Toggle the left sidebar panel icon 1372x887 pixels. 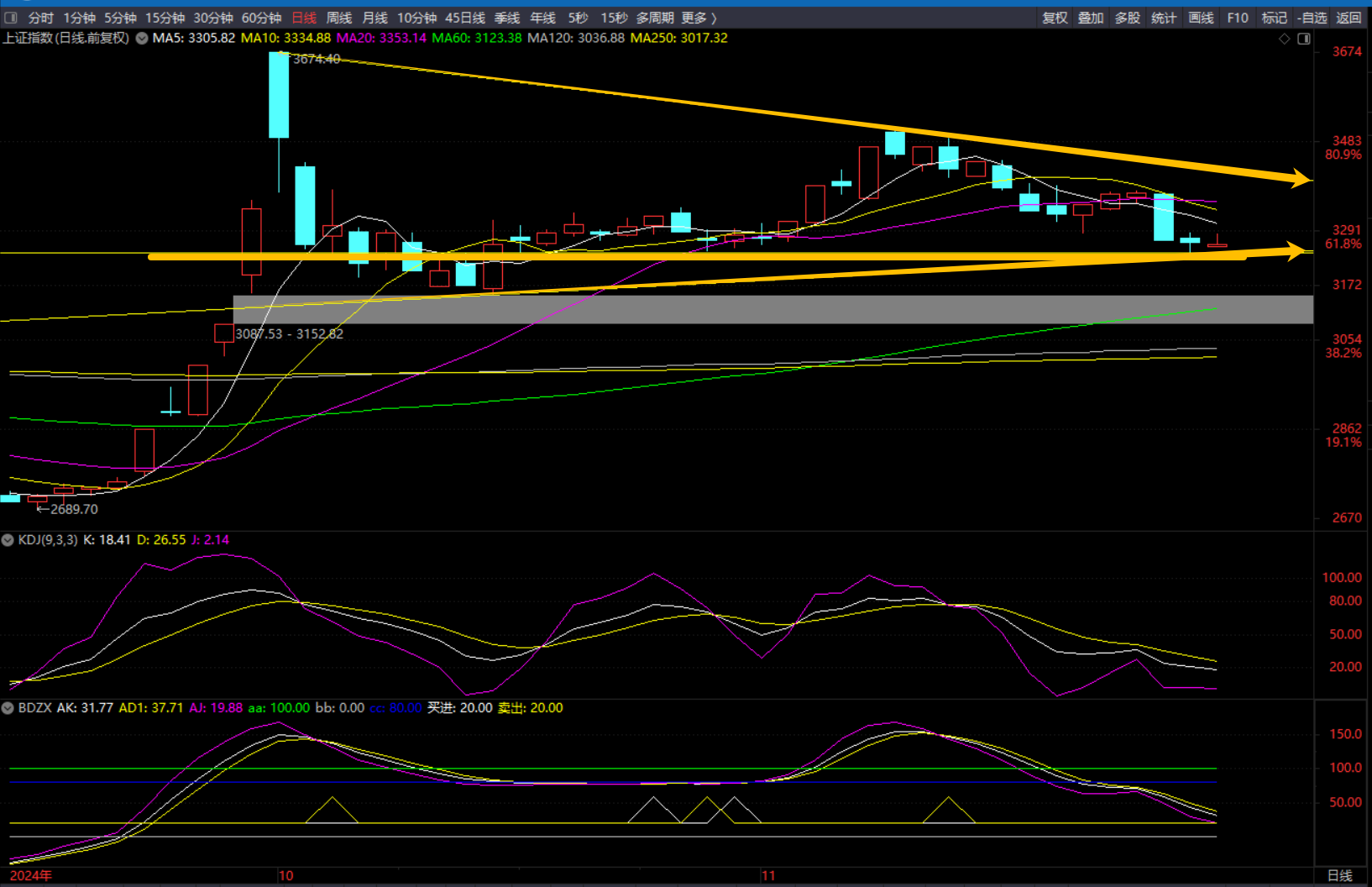click(x=11, y=18)
